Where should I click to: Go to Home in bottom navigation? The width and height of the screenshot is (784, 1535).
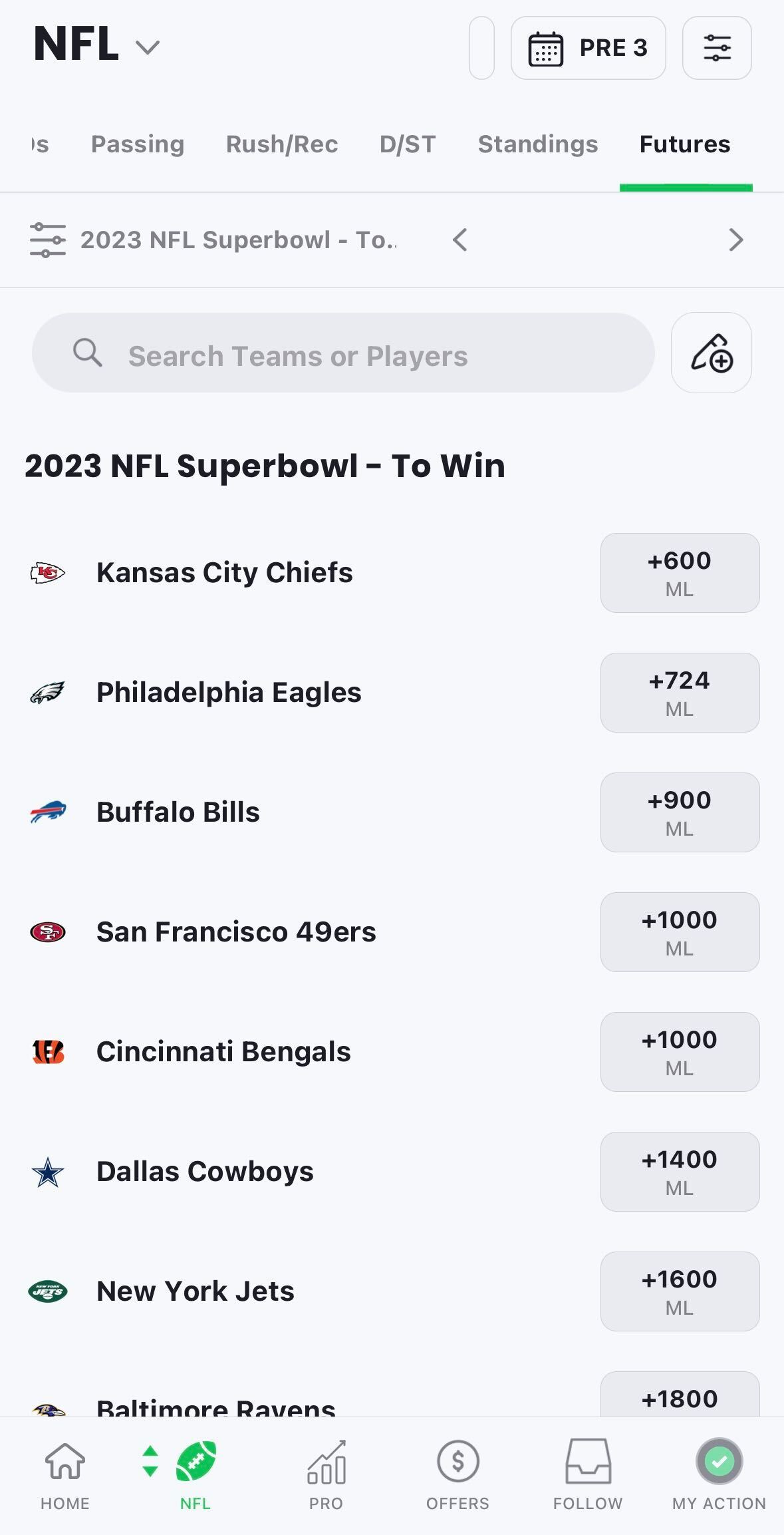[65, 1474]
